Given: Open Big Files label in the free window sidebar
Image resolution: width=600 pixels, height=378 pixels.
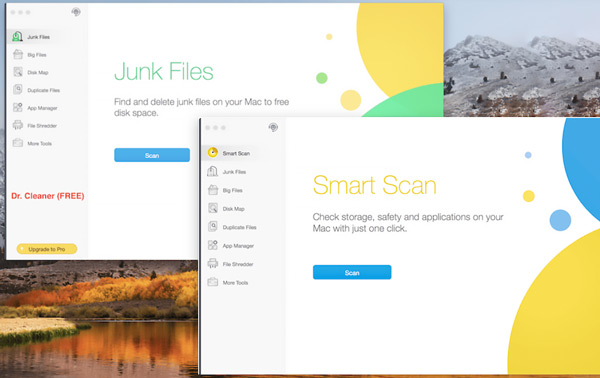Looking at the screenshot, I should (x=37, y=55).
